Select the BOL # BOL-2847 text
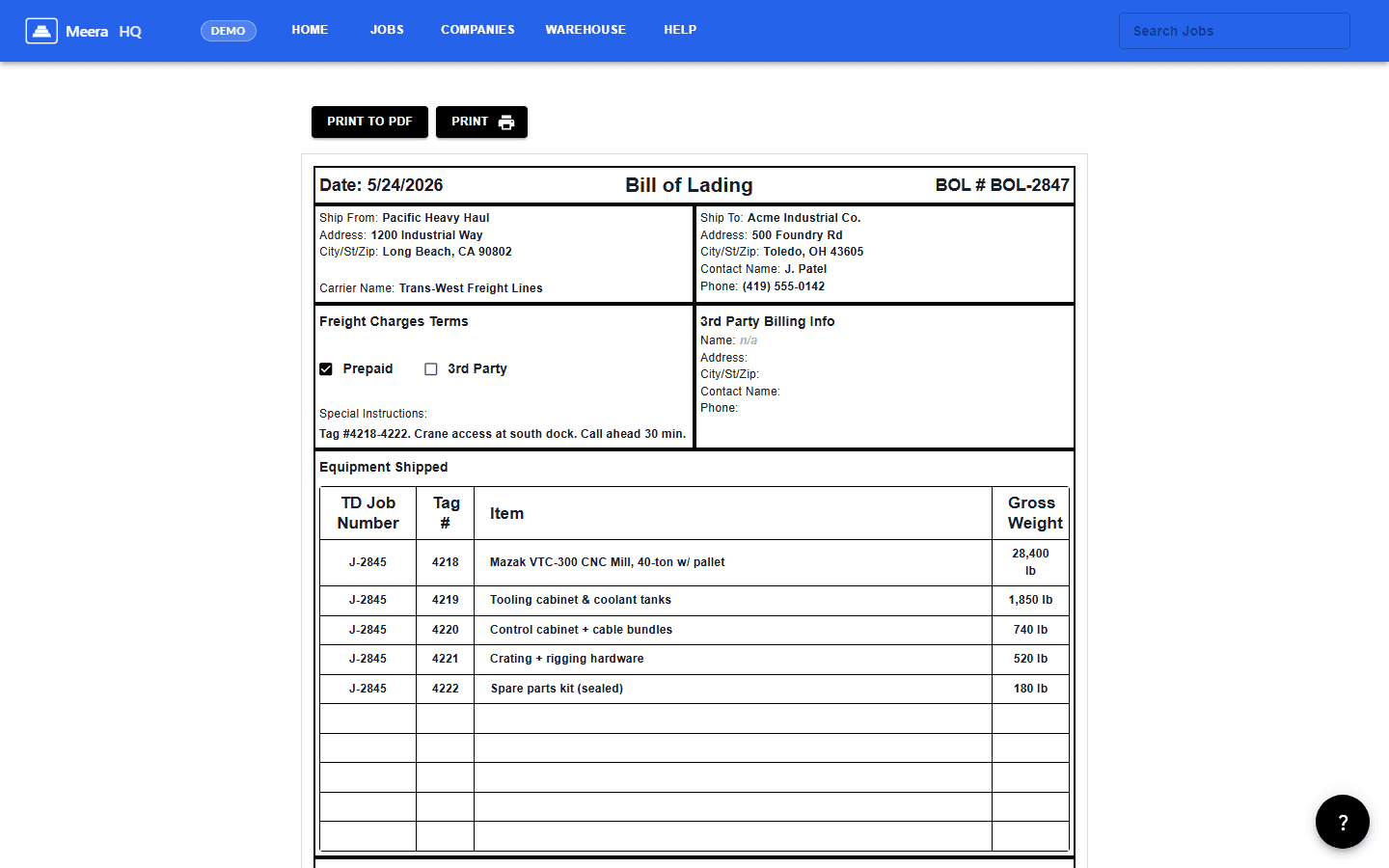 coord(1002,185)
